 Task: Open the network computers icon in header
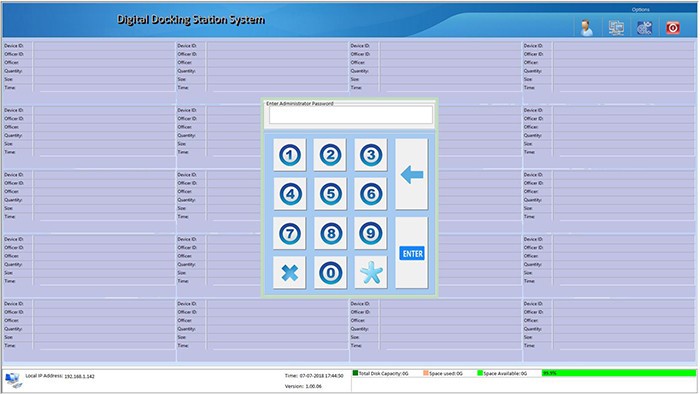click(616, 28)
